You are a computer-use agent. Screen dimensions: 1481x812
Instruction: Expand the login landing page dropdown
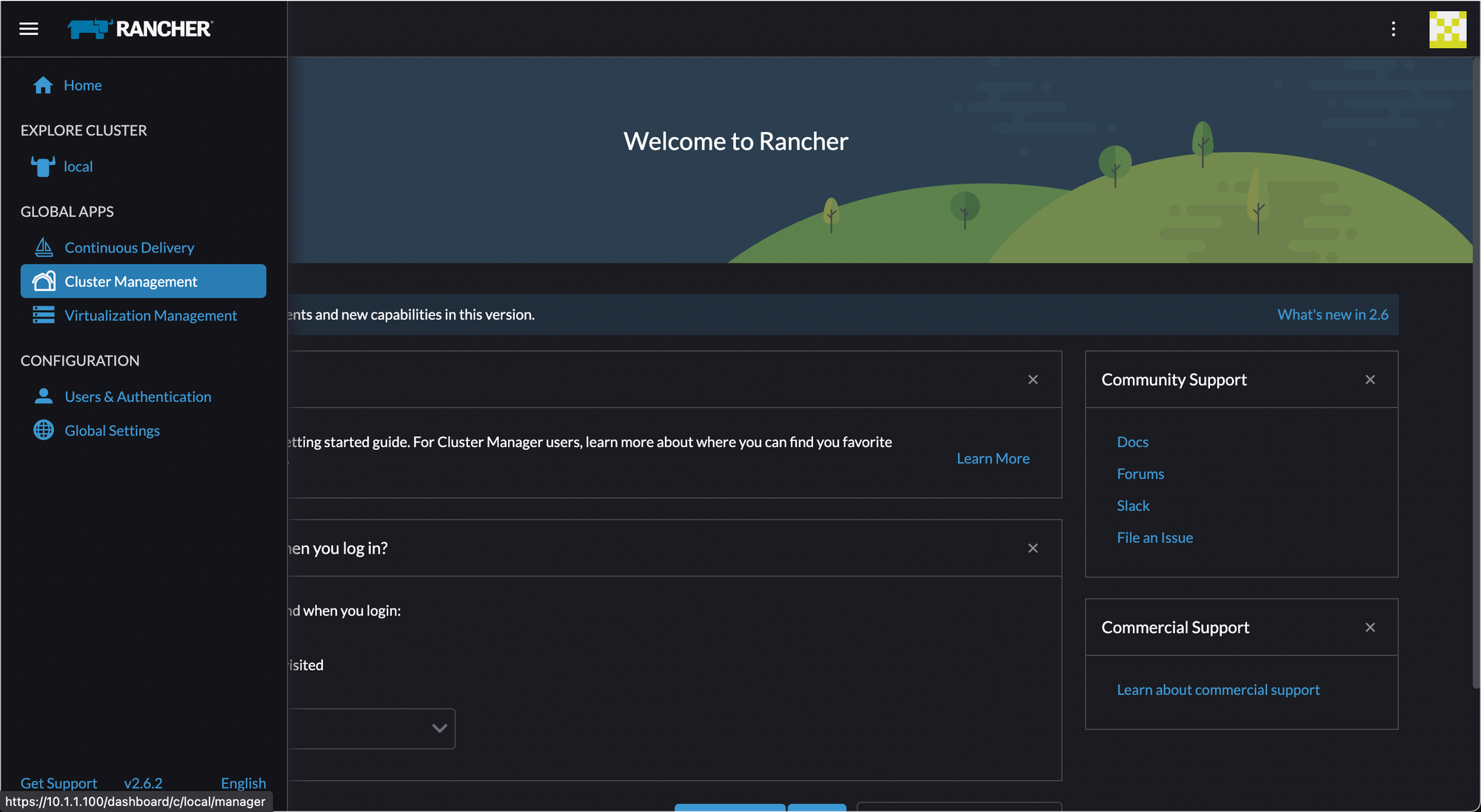(439, 728)
